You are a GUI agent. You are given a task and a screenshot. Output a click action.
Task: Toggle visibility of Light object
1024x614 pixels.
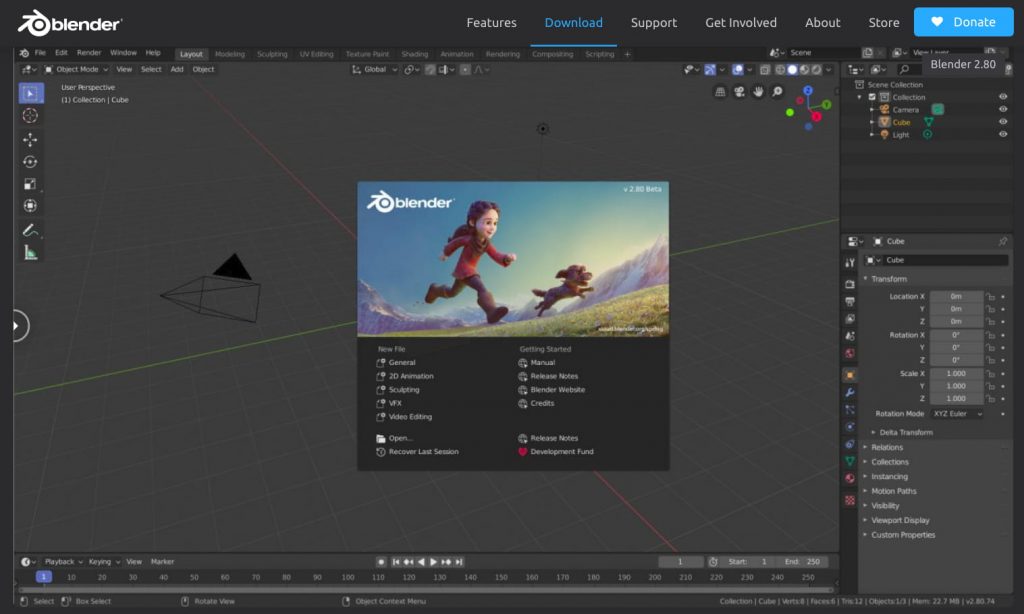(1003, 134)
